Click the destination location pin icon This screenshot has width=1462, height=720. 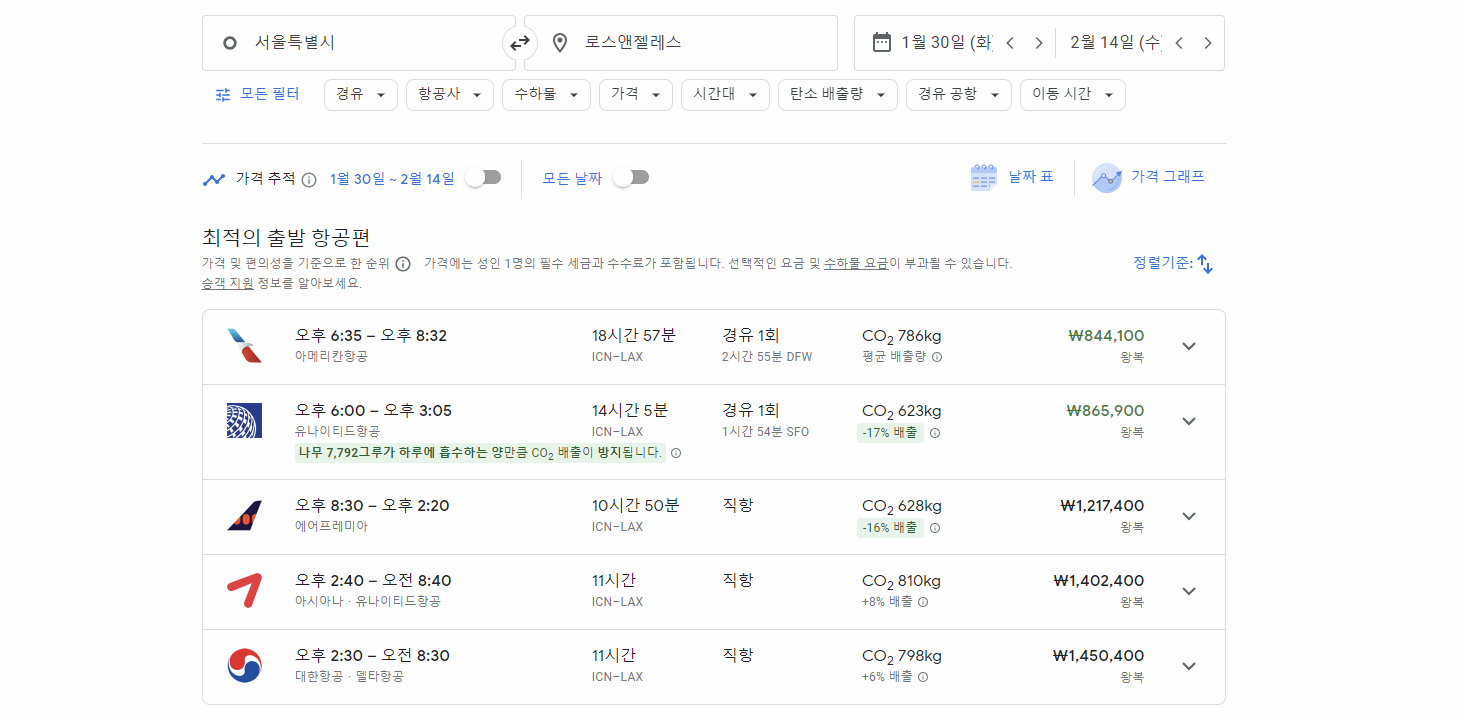click(560, 42)
